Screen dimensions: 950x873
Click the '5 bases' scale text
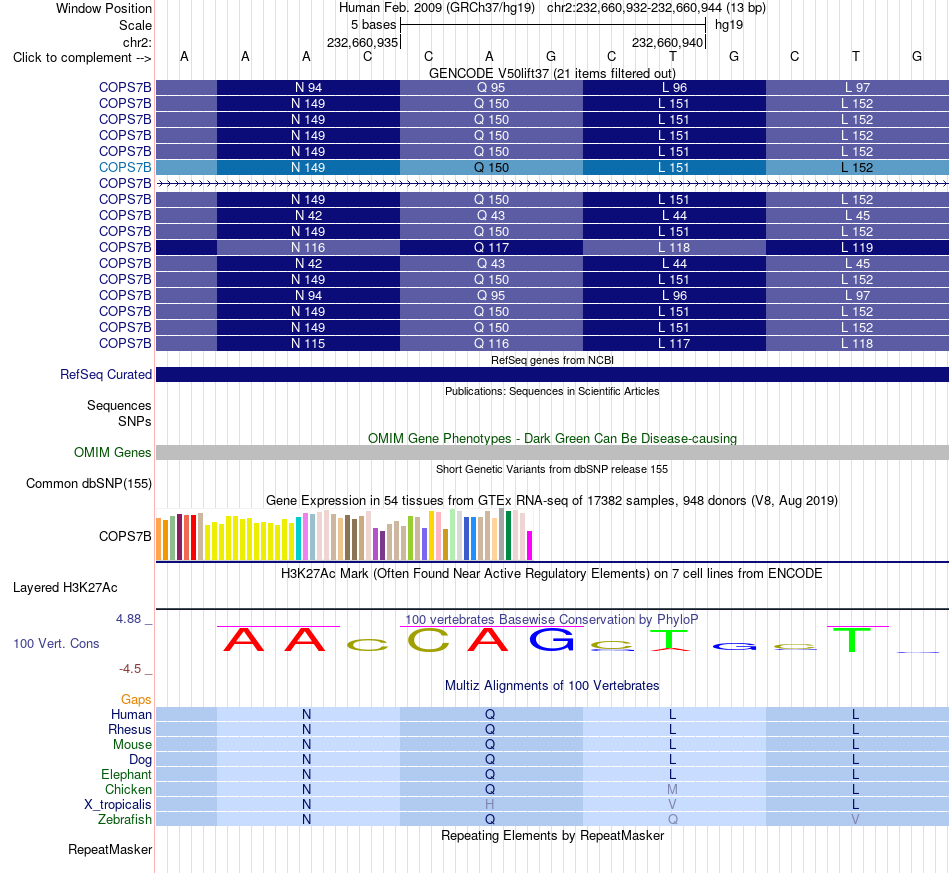373,25
